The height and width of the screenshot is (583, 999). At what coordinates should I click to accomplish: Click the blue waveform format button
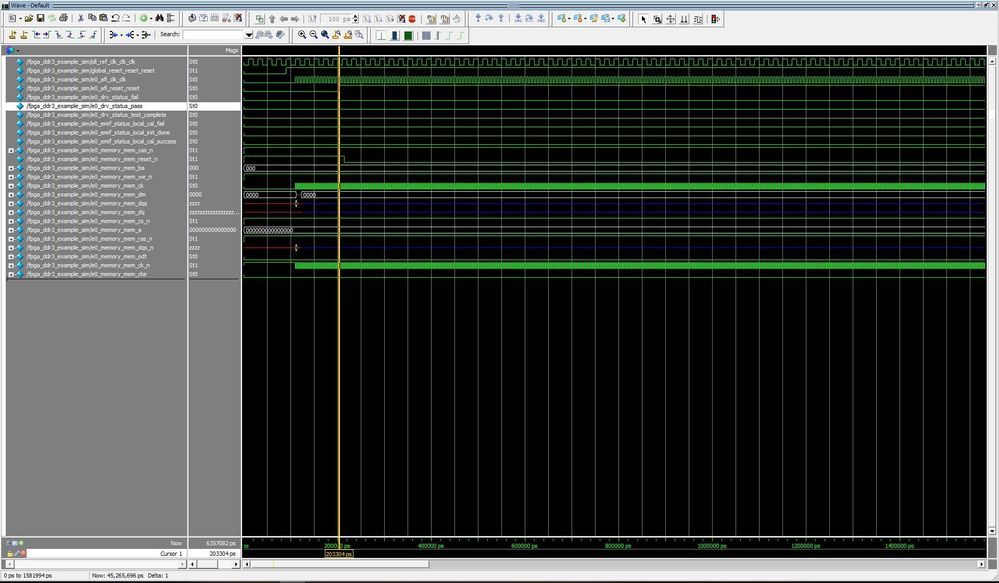pos(394,35)
